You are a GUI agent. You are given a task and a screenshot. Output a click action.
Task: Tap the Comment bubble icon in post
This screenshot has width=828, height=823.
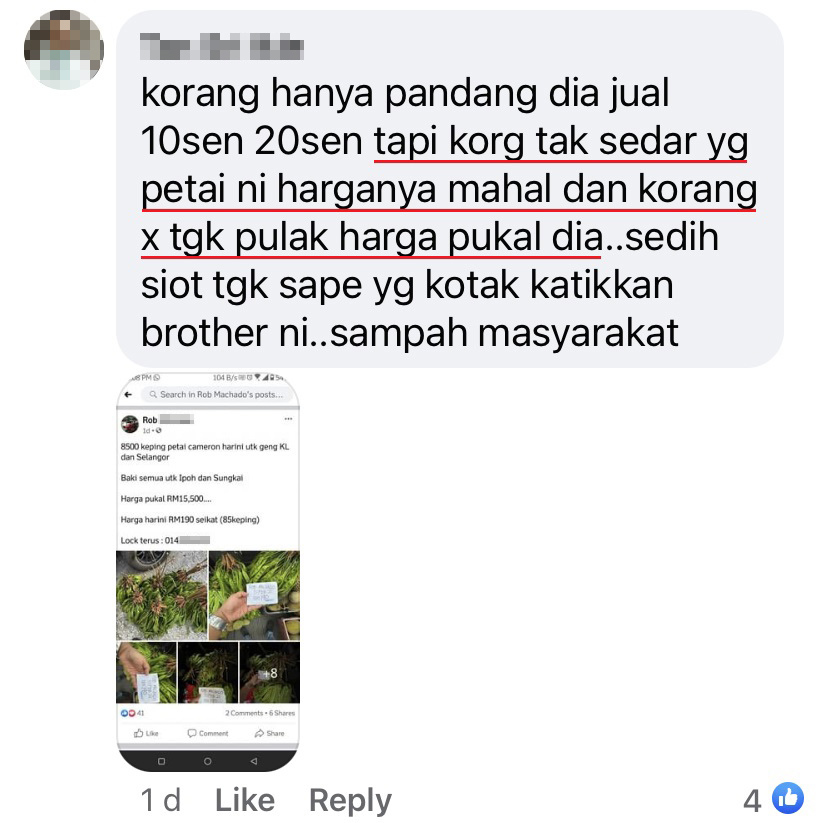tap(192, 733)
